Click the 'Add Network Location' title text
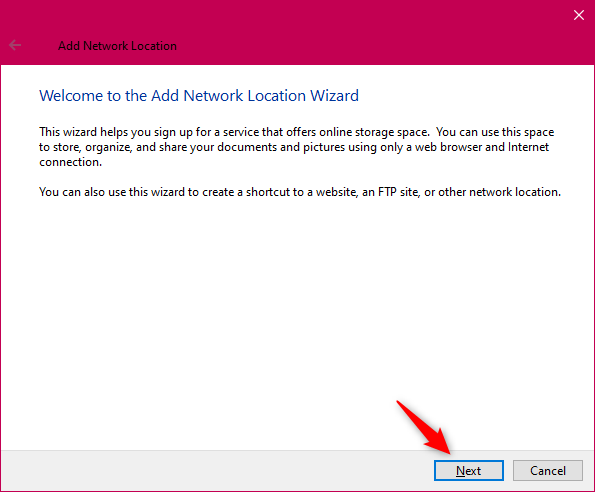Image resolution: width=595 pixels, height=492 pixels. (x=117, y=46)
